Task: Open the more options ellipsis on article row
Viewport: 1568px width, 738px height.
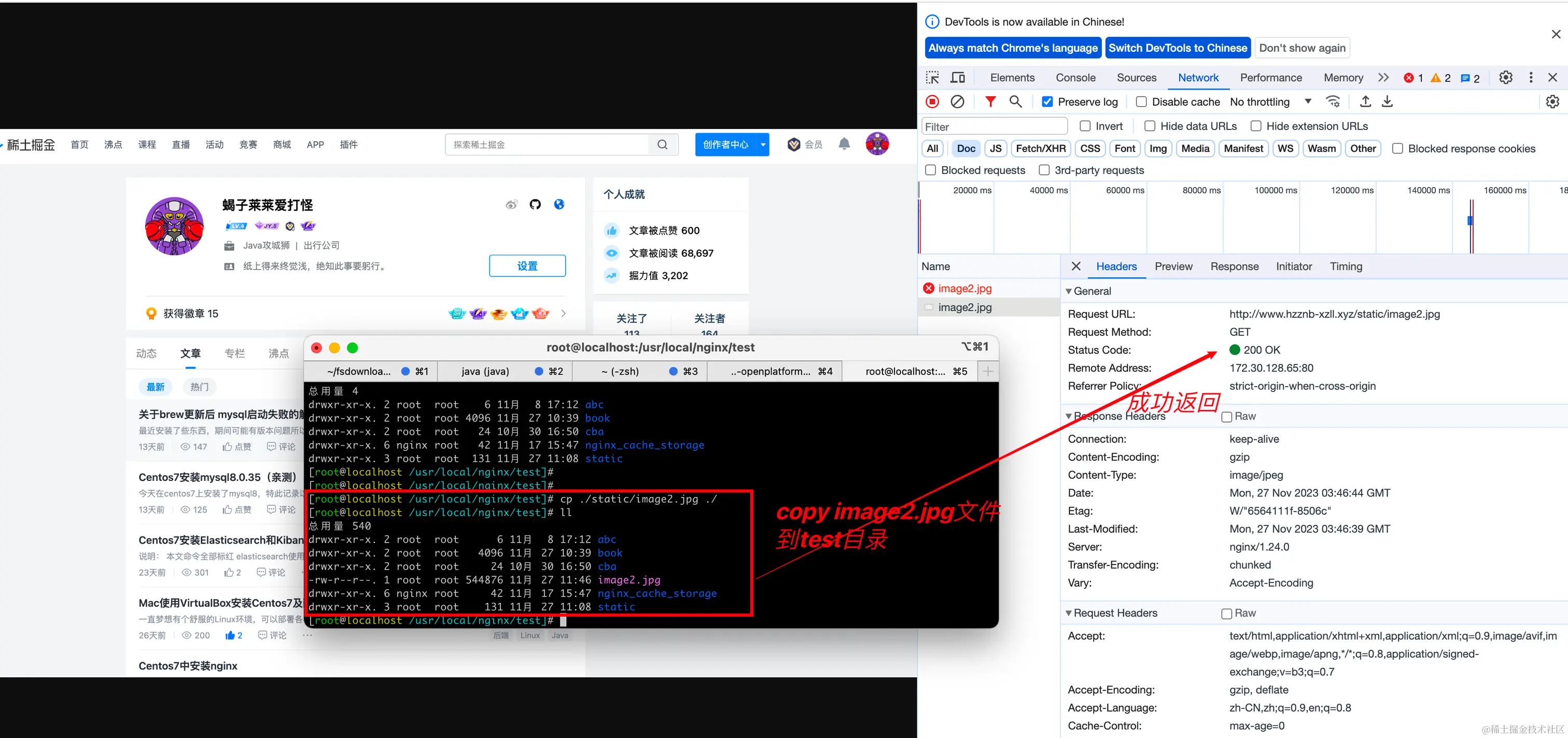Action: (307, 635)
